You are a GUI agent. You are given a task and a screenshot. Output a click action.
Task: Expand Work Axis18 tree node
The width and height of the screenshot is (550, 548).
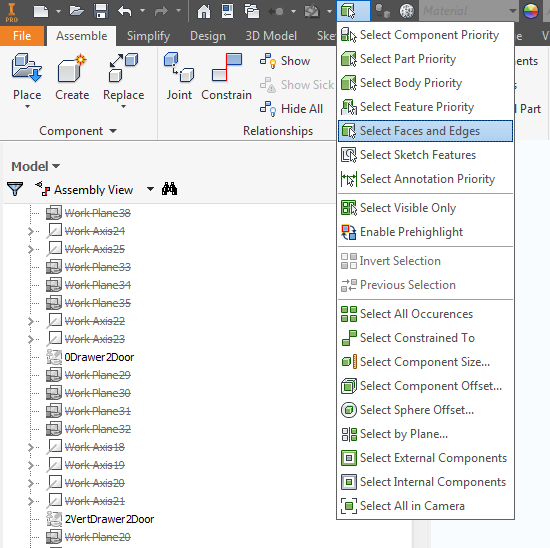31,447
